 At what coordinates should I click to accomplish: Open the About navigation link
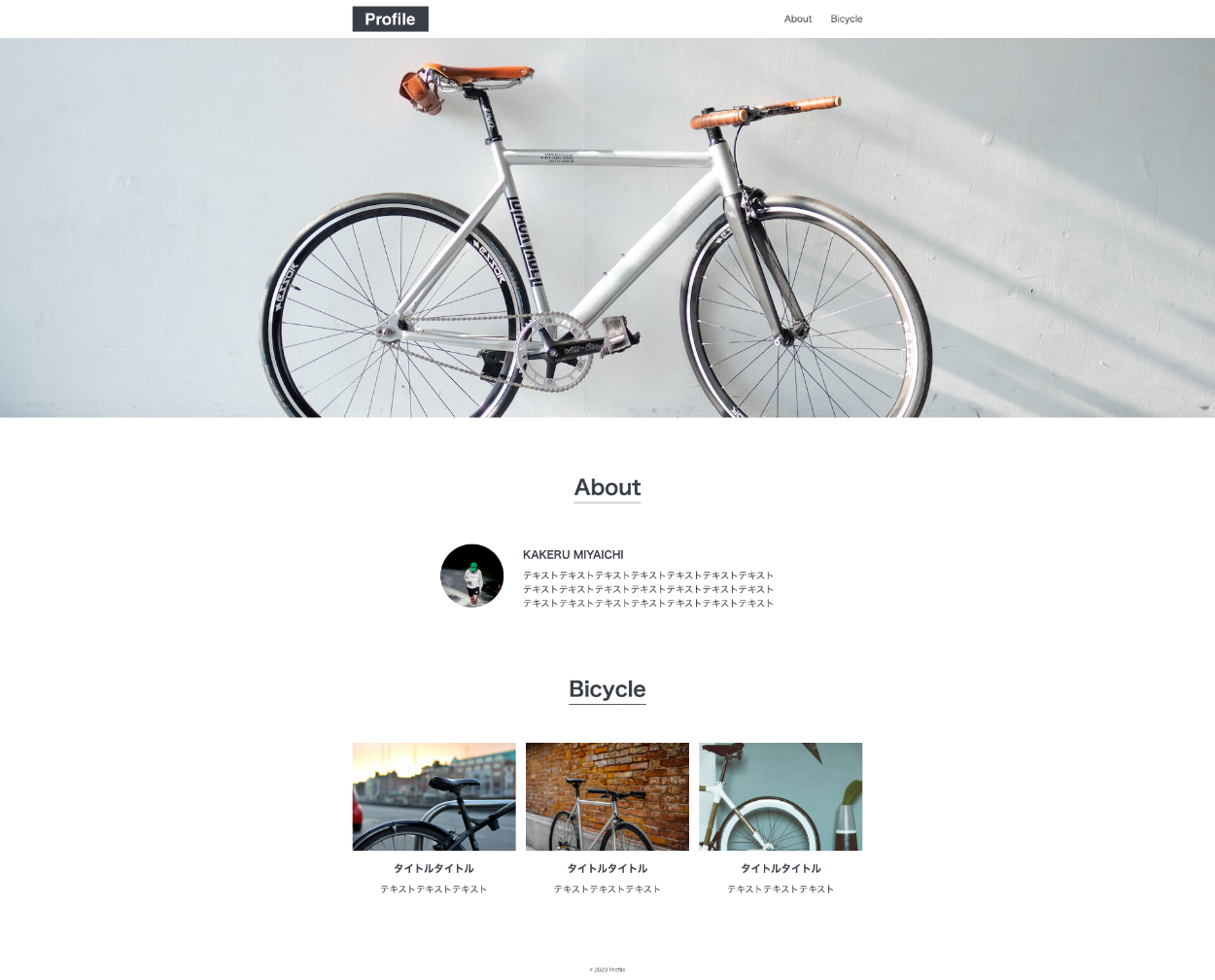(x=797, y=18)
